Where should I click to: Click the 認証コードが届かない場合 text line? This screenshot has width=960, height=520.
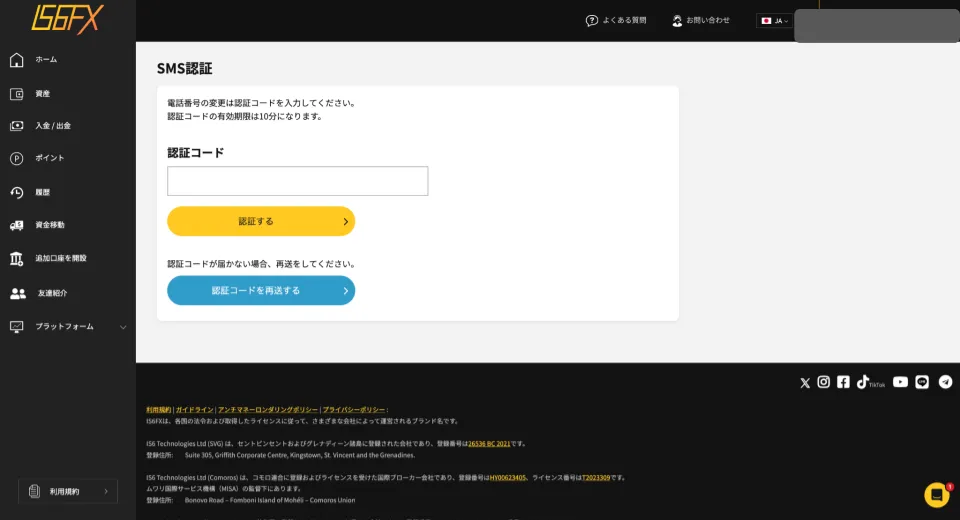[261, 264]
